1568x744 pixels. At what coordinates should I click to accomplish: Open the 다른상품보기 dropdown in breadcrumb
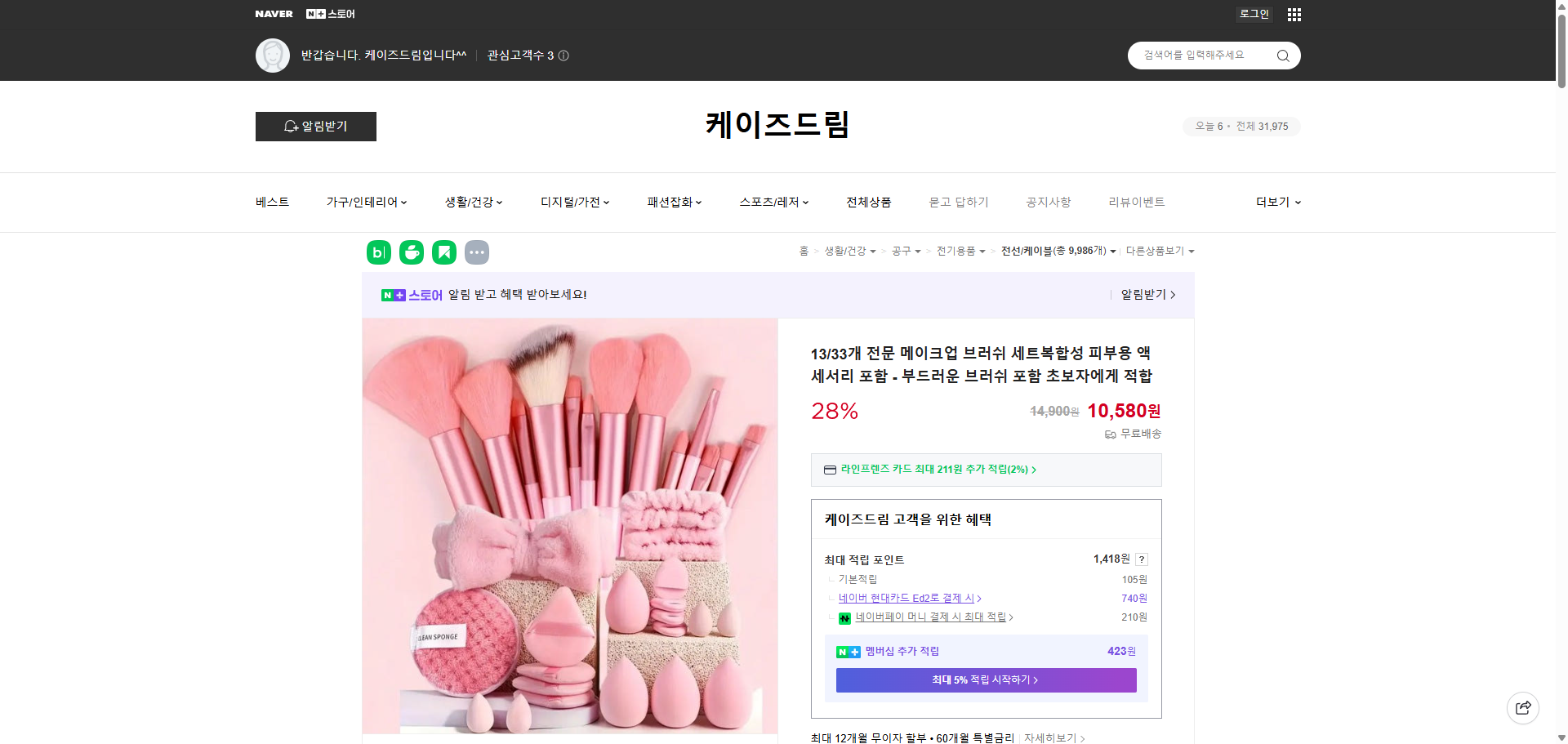(1160, 251)
